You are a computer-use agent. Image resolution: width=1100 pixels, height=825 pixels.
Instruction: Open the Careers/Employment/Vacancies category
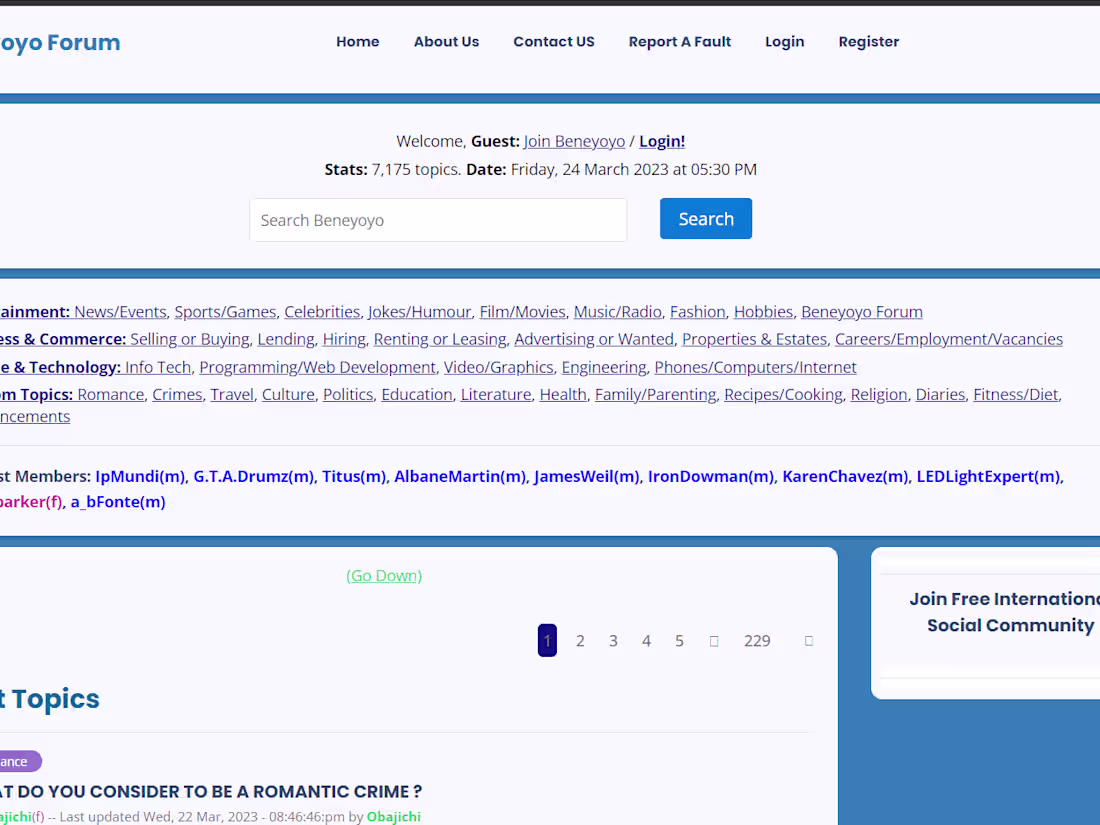click(948, 339)
